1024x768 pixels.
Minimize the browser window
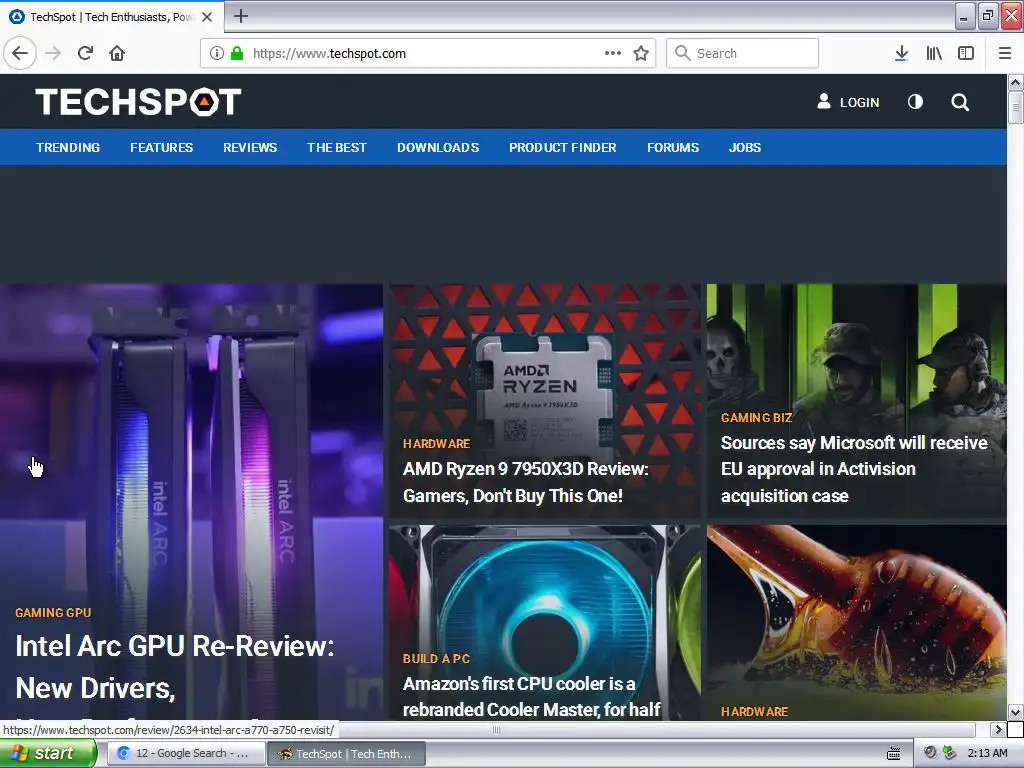(x=963, y=16)
